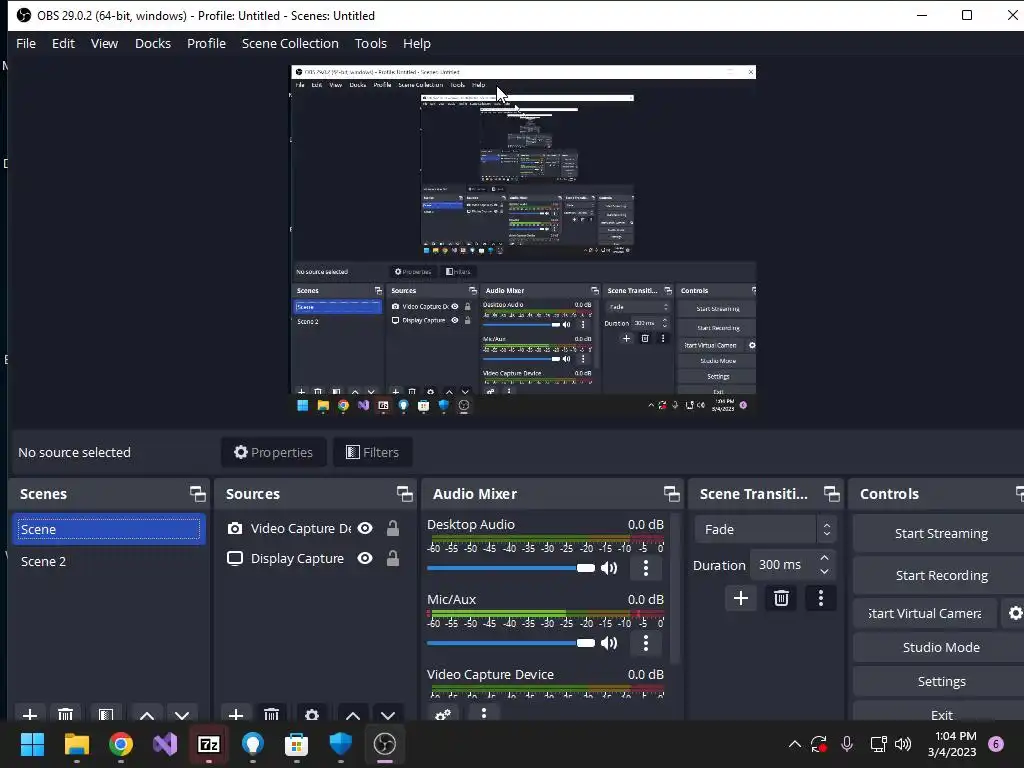This screenshot has width=1024, height=768.
Task: Open File Explorer from the taskbar
Action: click(76, 744)
